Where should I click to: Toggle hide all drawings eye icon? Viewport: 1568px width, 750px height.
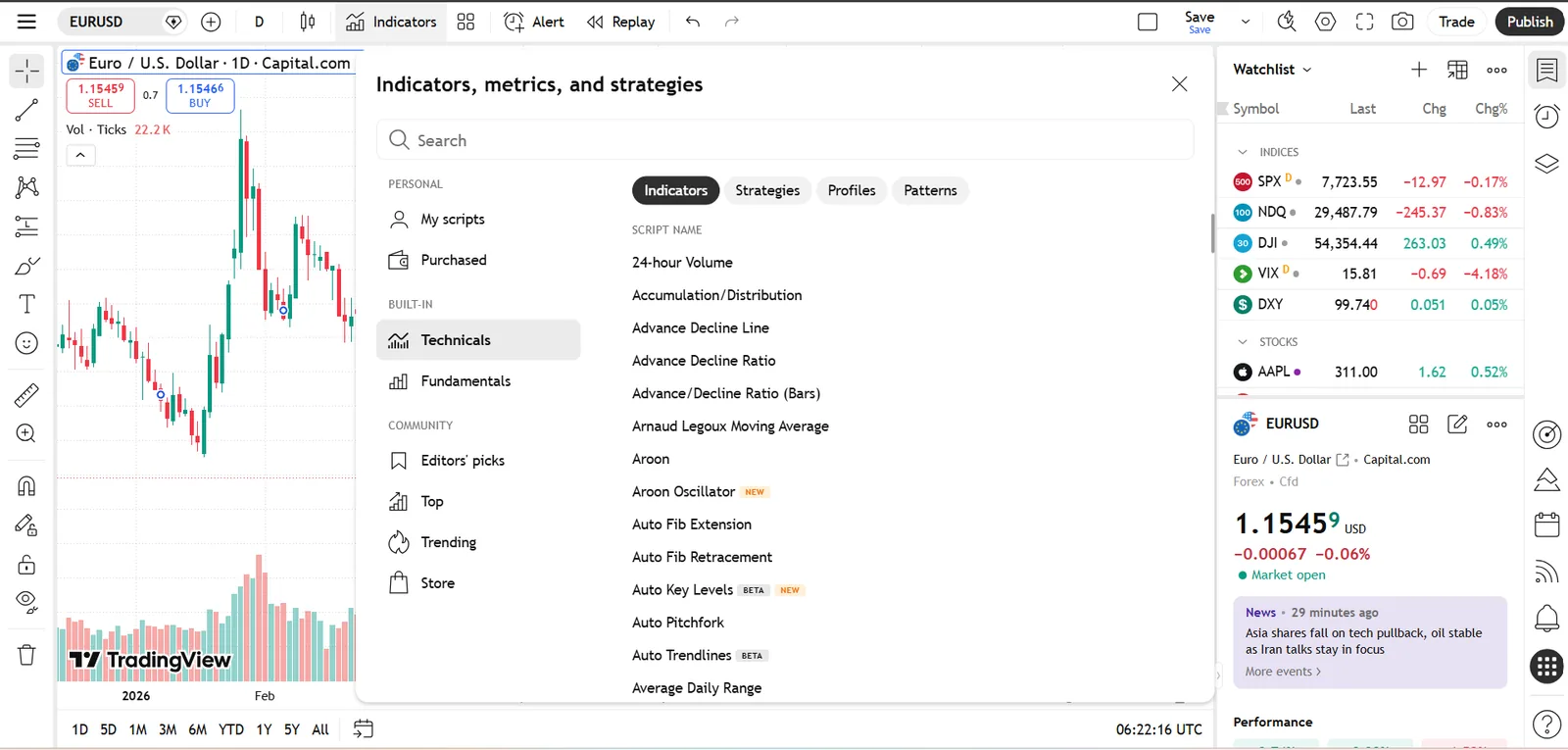tap(26, 602)
